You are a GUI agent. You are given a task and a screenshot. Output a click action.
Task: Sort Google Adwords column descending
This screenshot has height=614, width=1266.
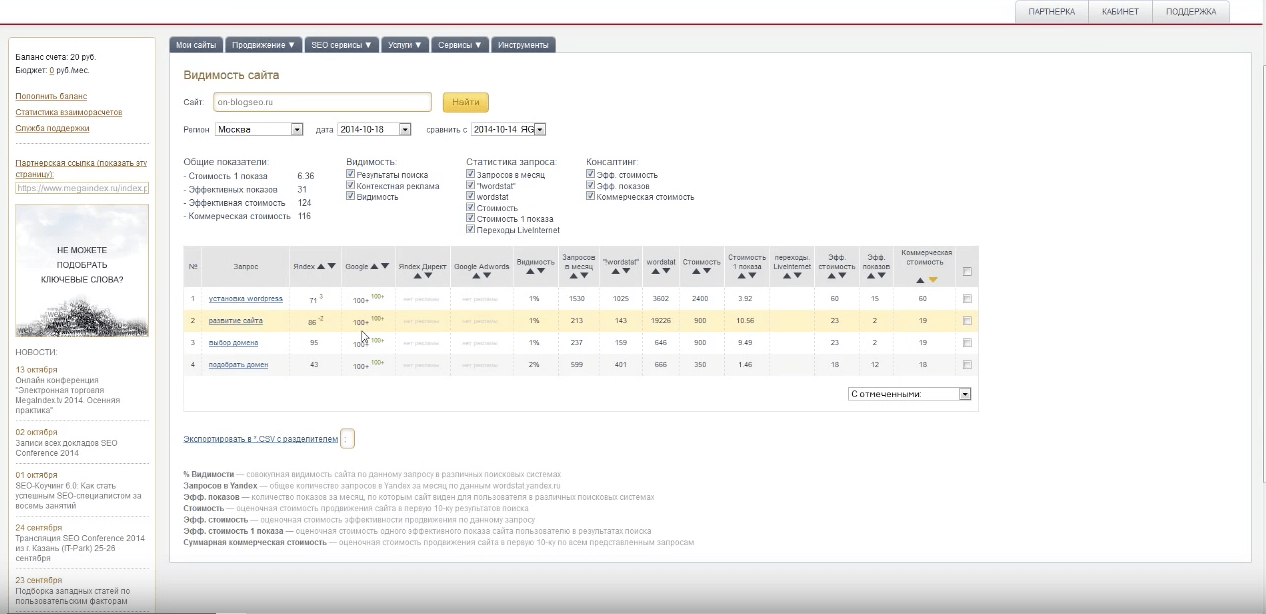(487, 275)
